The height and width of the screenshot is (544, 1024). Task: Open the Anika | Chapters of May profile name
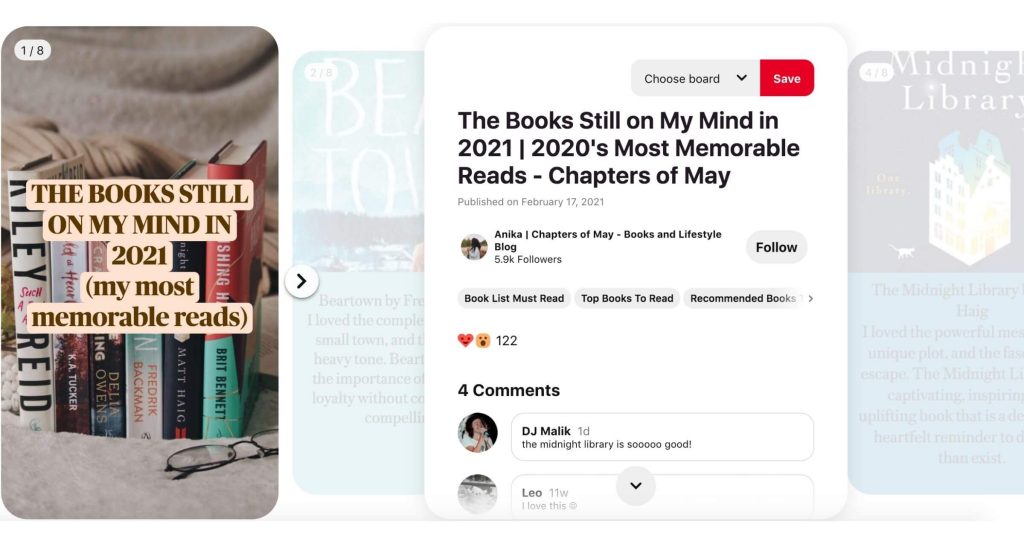[607, 240]
